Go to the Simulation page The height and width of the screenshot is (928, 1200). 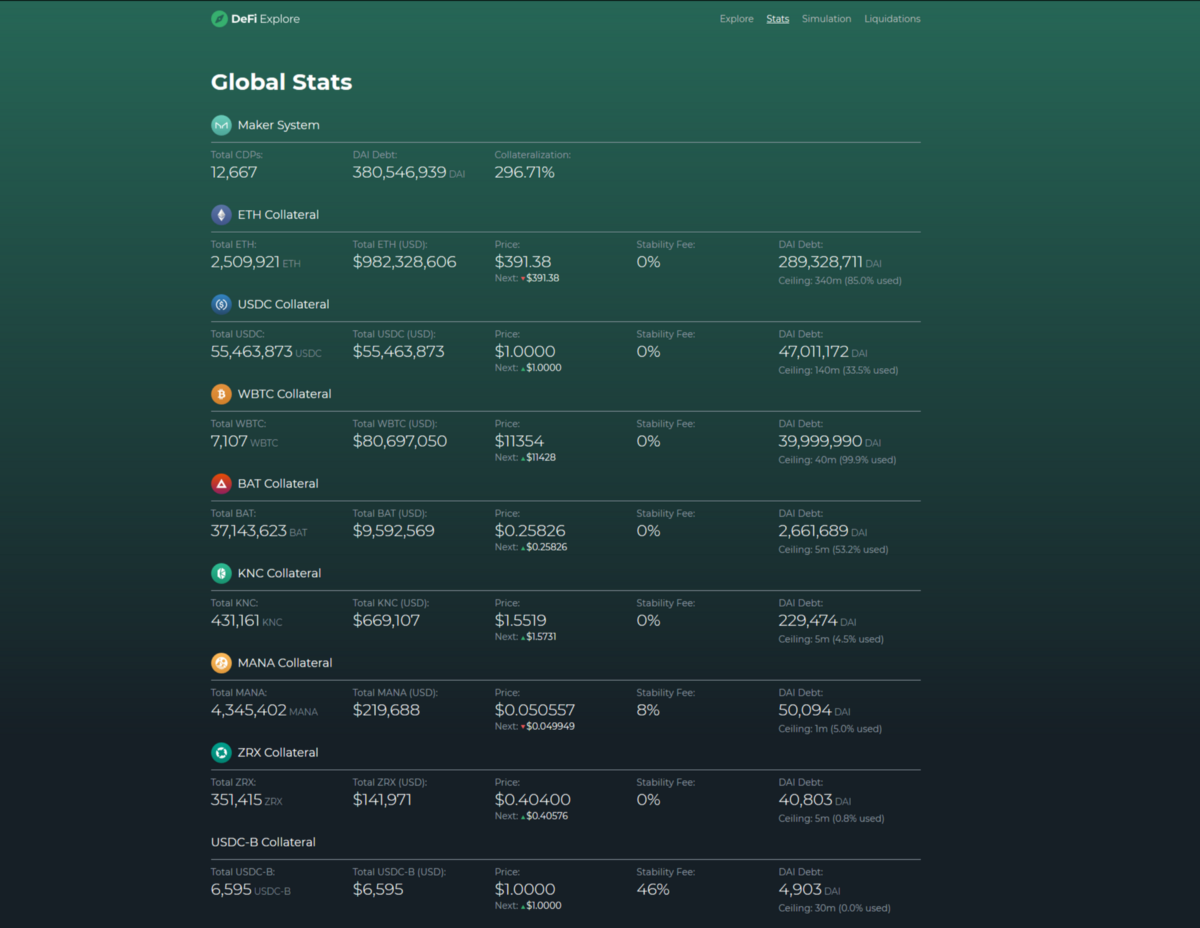(x=827, y=19)
